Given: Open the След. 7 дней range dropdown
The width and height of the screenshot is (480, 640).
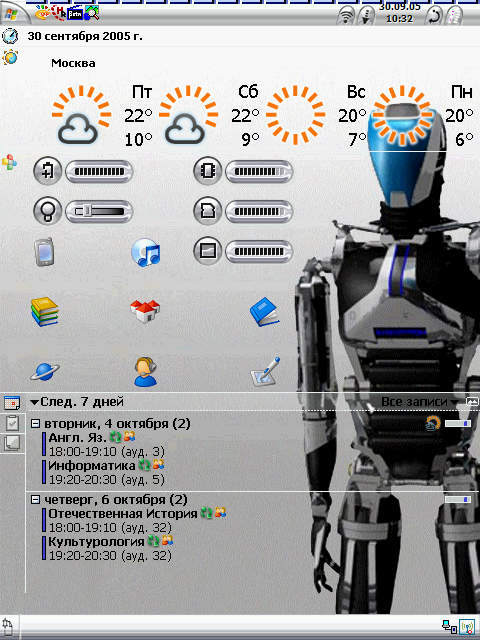Looking at the screenshot, I should (x=77, y=402).
